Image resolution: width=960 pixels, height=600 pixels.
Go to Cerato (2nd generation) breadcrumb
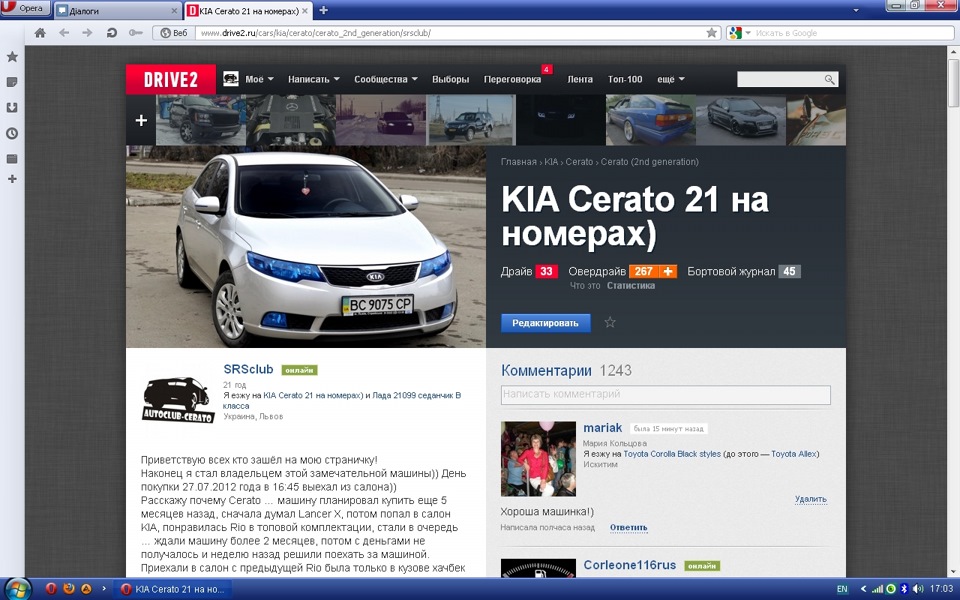point(650,162)
